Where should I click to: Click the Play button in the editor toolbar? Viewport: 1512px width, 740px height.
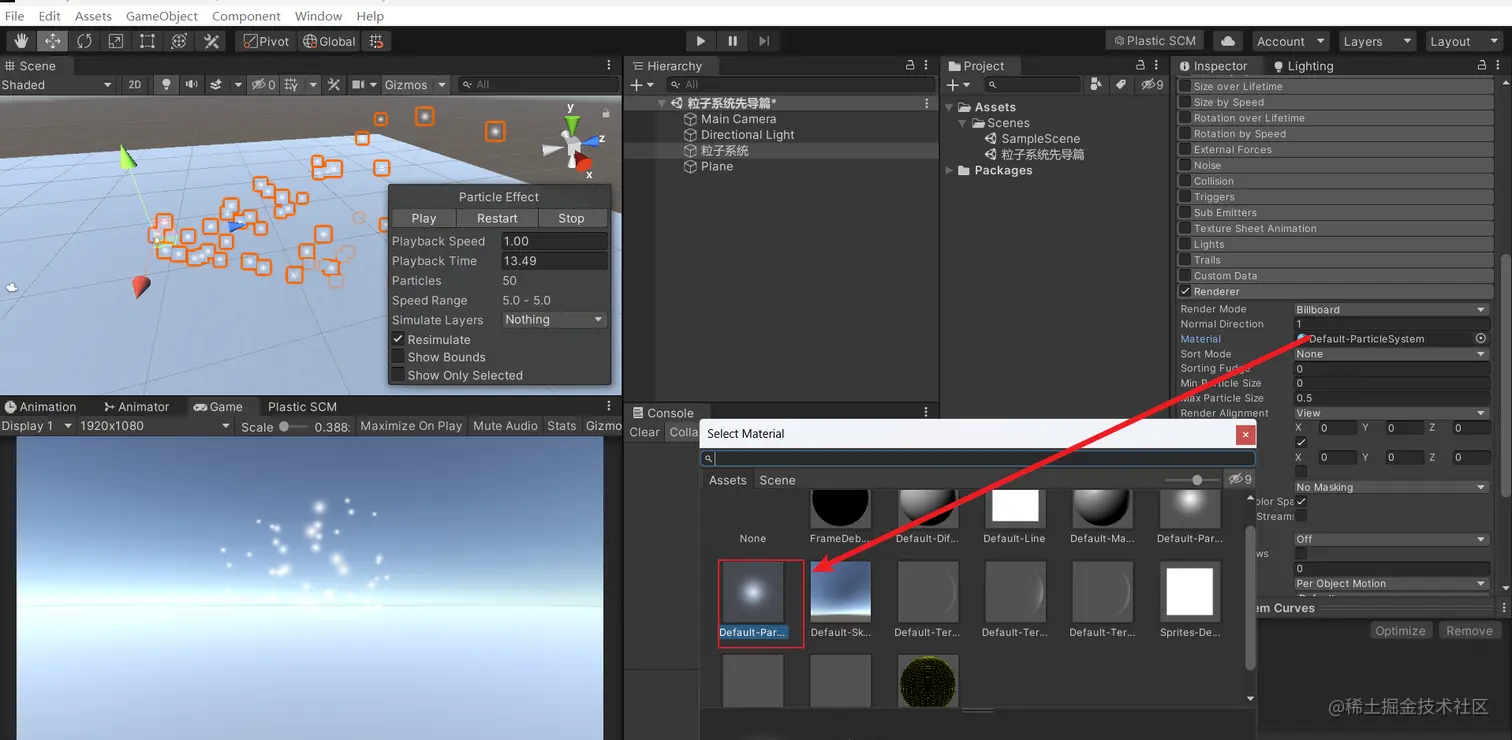701,41
